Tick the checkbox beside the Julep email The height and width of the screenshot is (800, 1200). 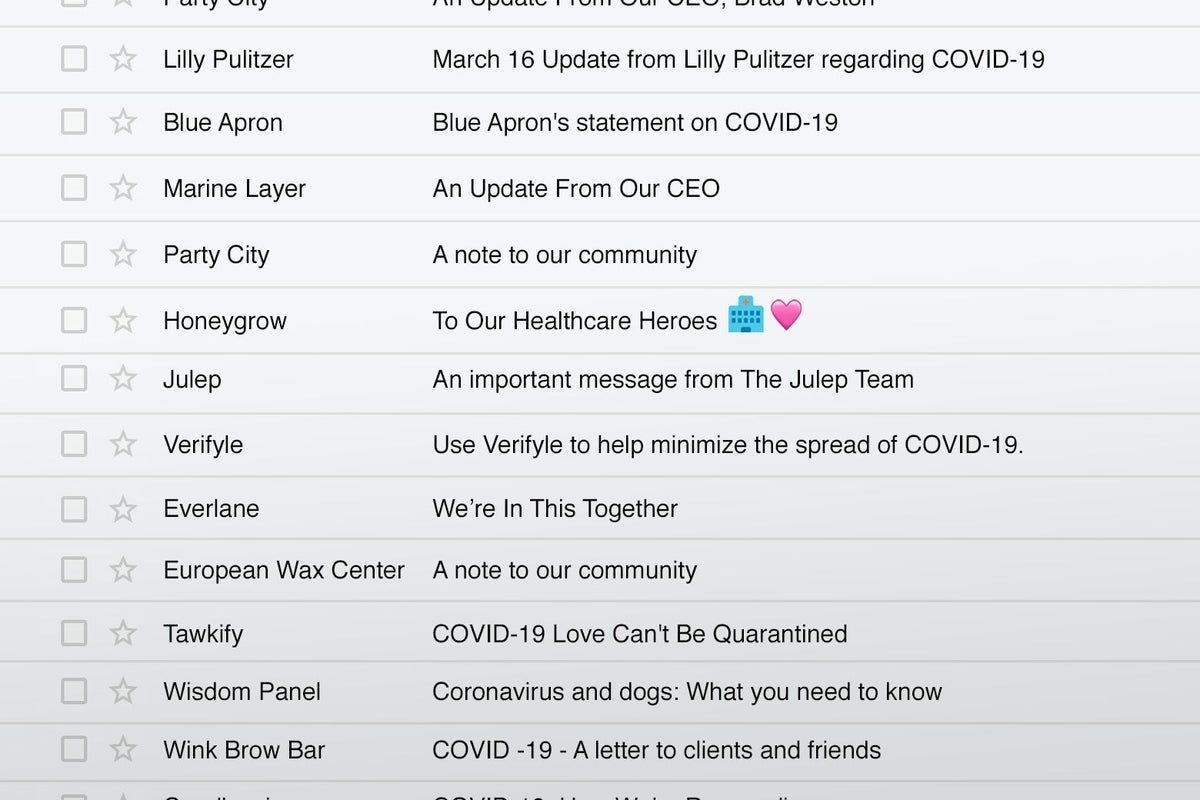[x=74, y=379]
